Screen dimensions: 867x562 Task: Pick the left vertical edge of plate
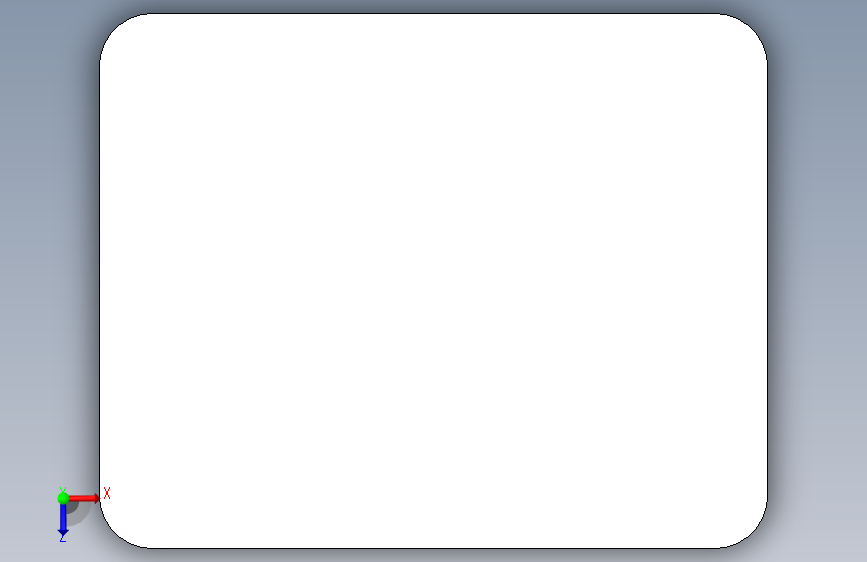coord(100,281)
